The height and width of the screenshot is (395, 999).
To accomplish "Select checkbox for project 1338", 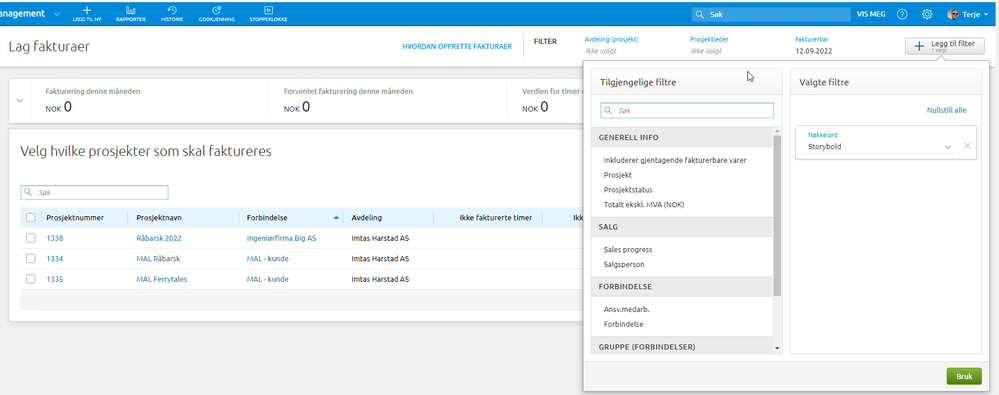I will [x=31, y=238].
